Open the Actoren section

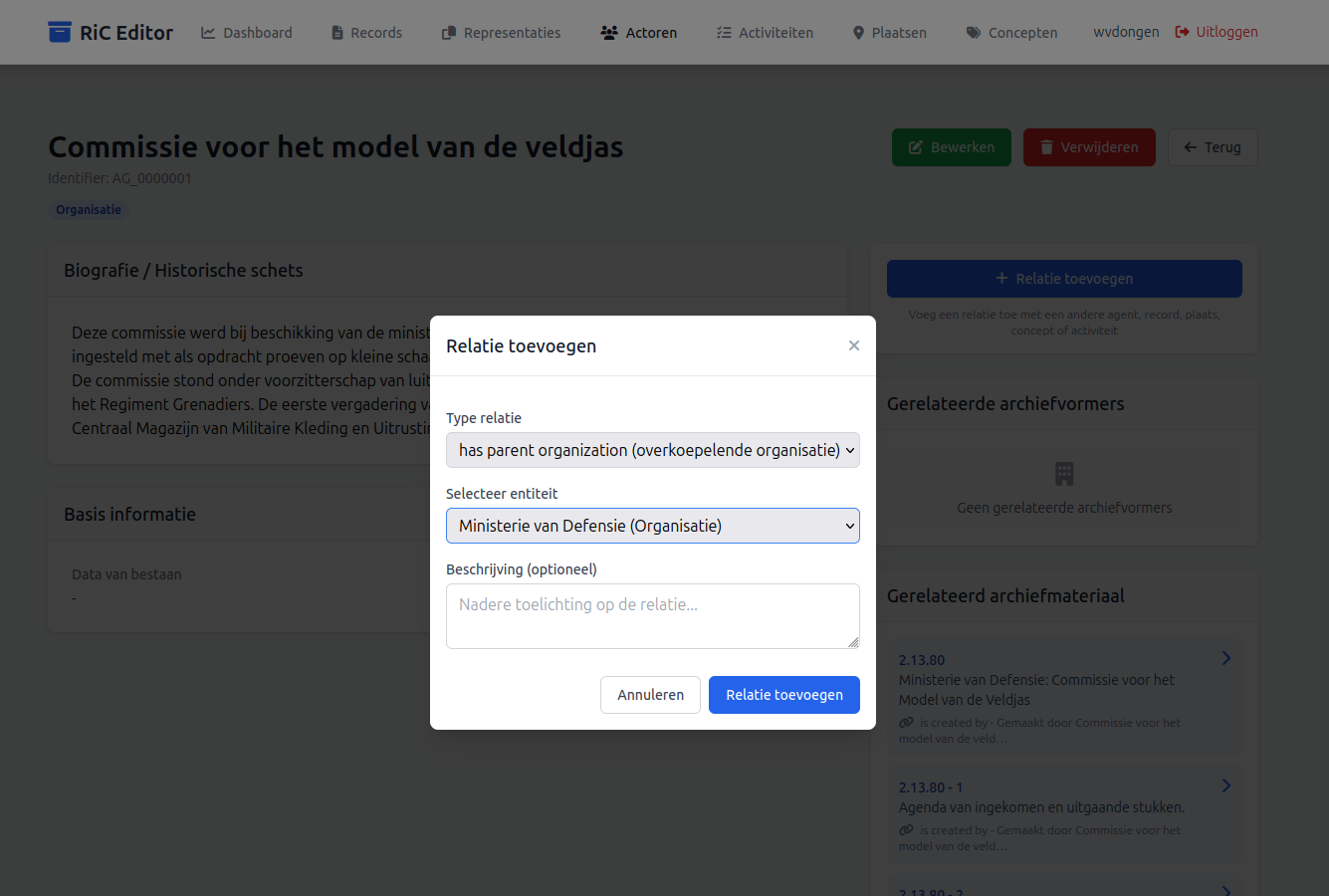click(x=639, y=33)
